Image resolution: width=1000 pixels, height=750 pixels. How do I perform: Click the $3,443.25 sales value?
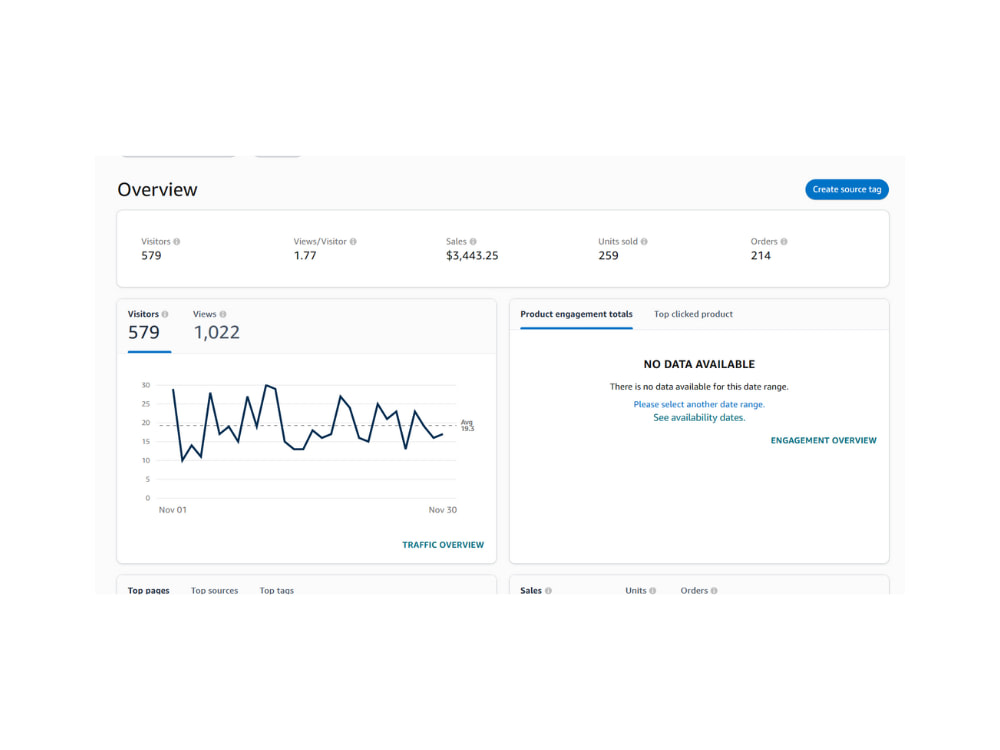tap(472, 256)
